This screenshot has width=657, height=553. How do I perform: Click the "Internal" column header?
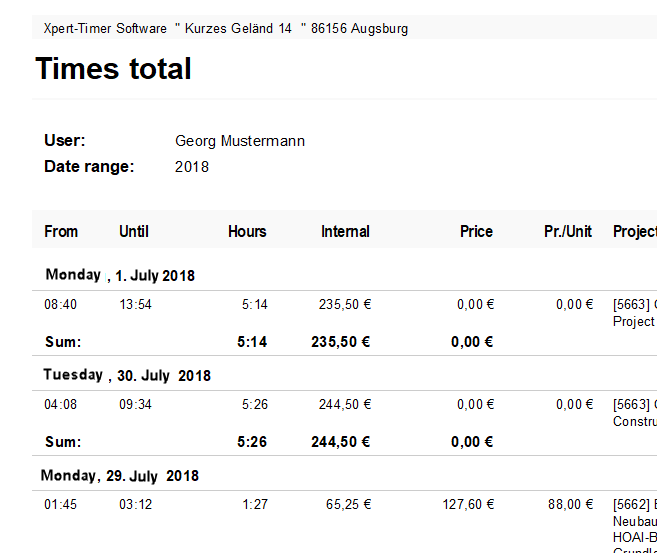point(345,231)
